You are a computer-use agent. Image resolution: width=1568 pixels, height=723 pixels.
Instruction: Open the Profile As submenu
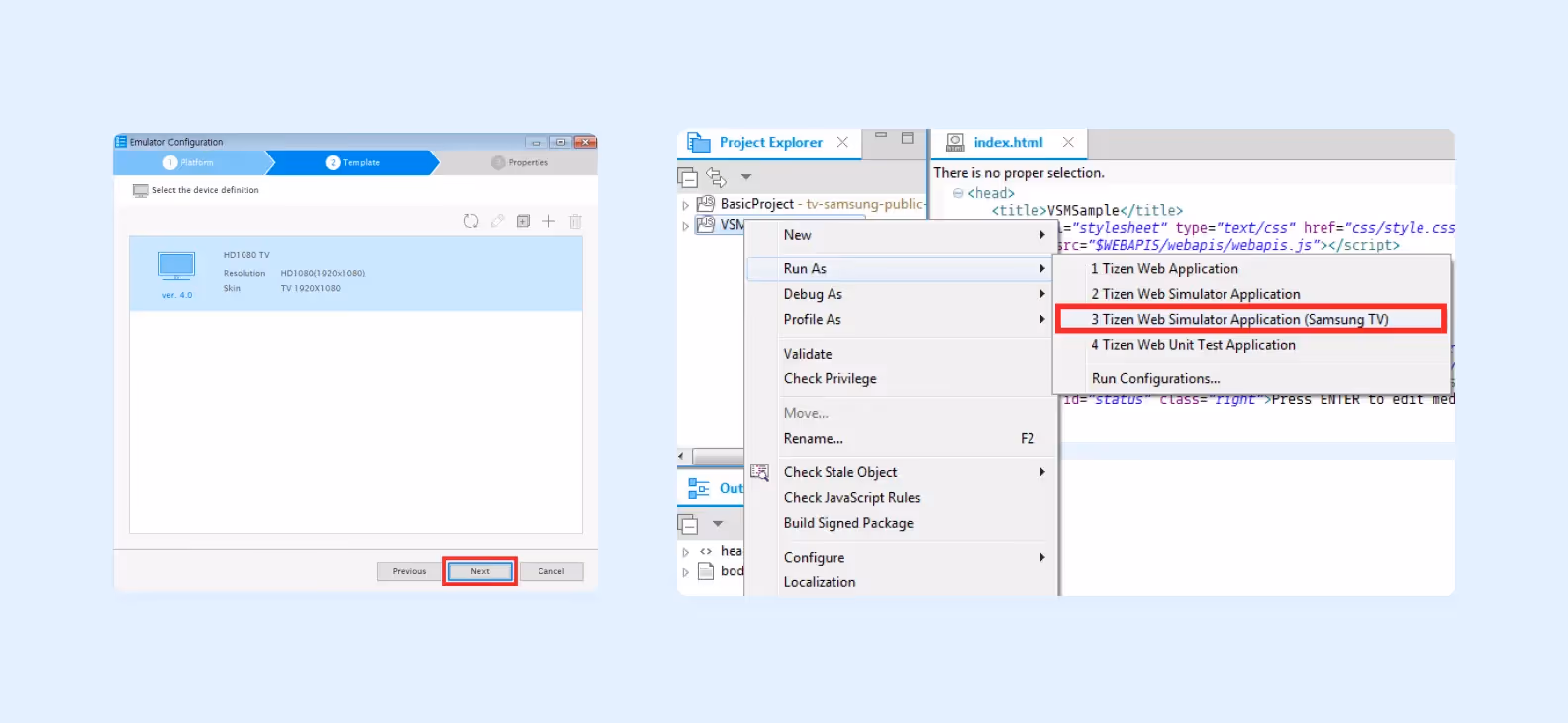pyautogui.click(x=899, y=319)
